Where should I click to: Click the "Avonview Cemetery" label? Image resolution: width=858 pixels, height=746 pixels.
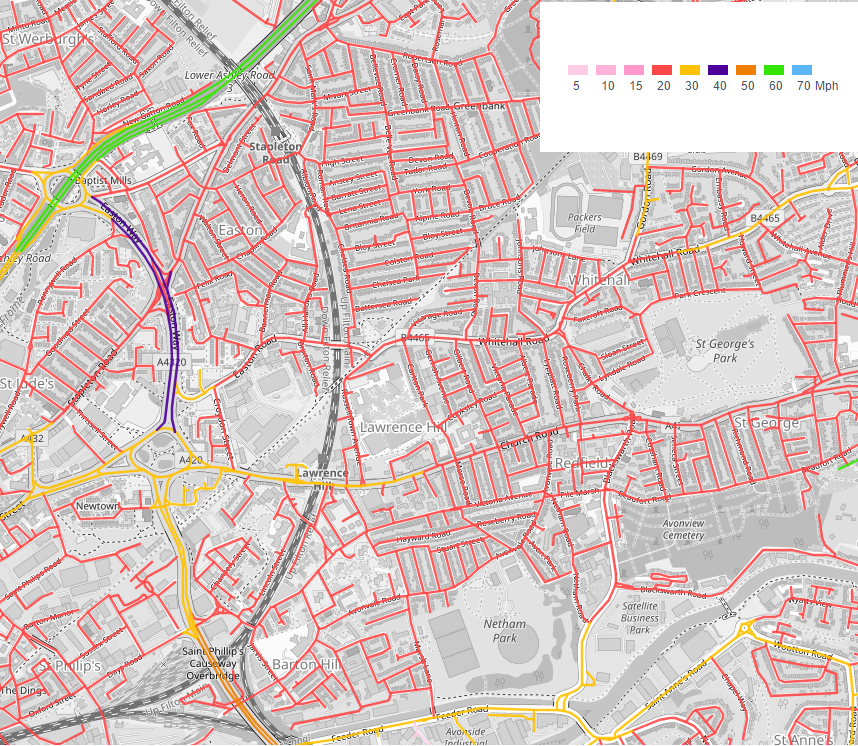pyautogui.click(x=683, y=529)
